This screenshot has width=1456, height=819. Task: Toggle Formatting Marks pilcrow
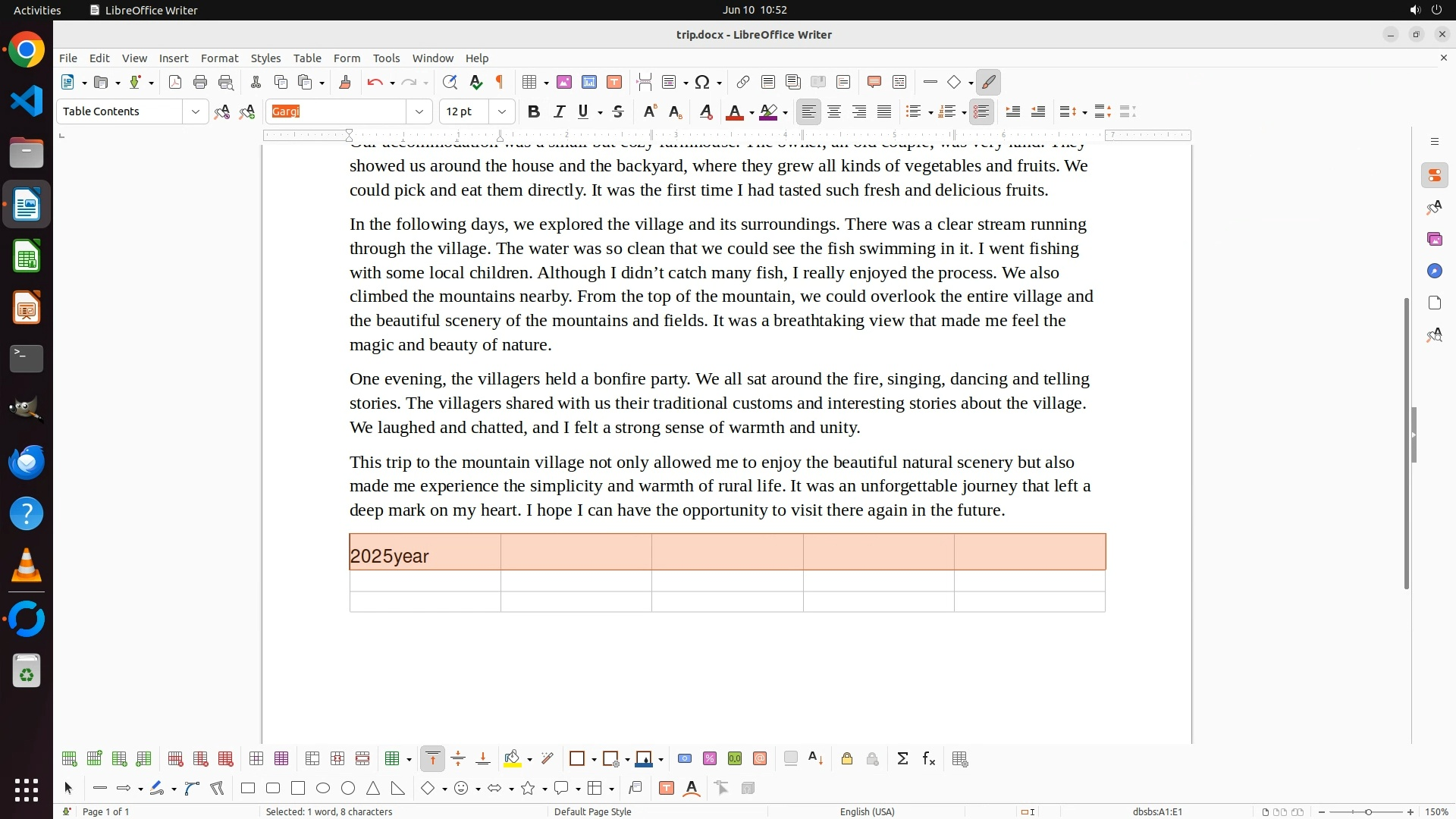(x=500, y=83)
